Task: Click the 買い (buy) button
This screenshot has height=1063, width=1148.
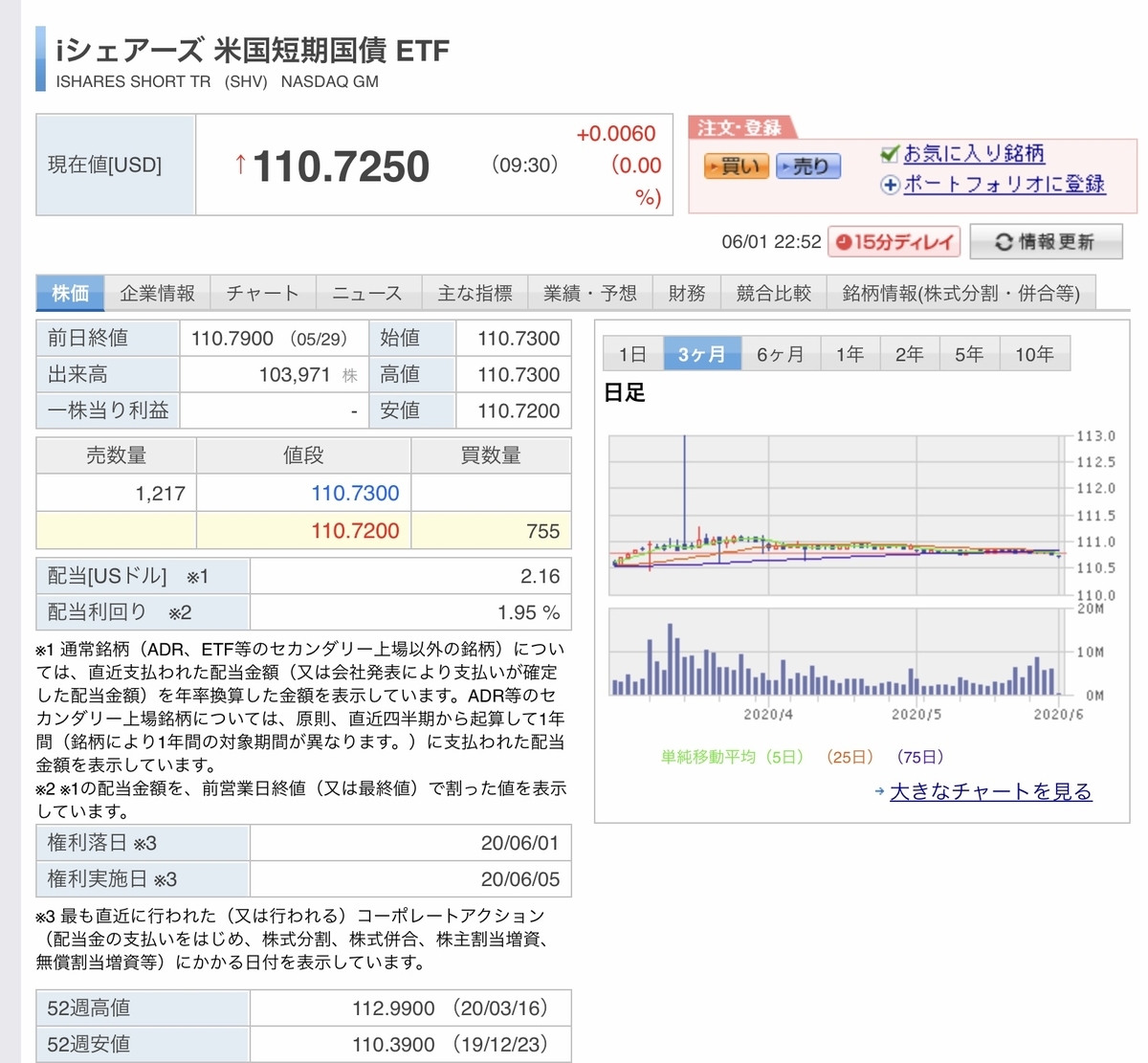Action: 736,166
